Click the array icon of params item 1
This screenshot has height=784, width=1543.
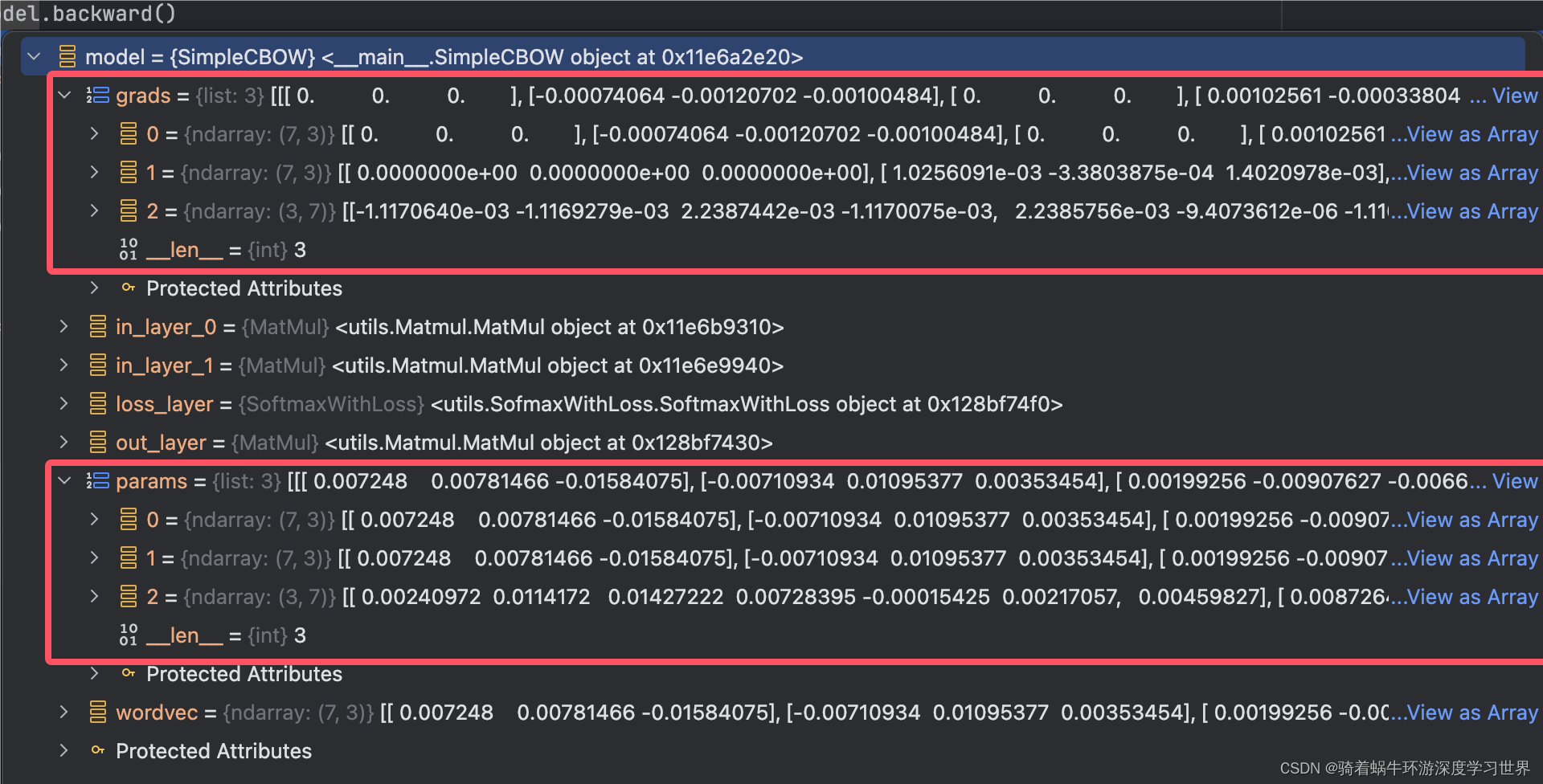129,557
